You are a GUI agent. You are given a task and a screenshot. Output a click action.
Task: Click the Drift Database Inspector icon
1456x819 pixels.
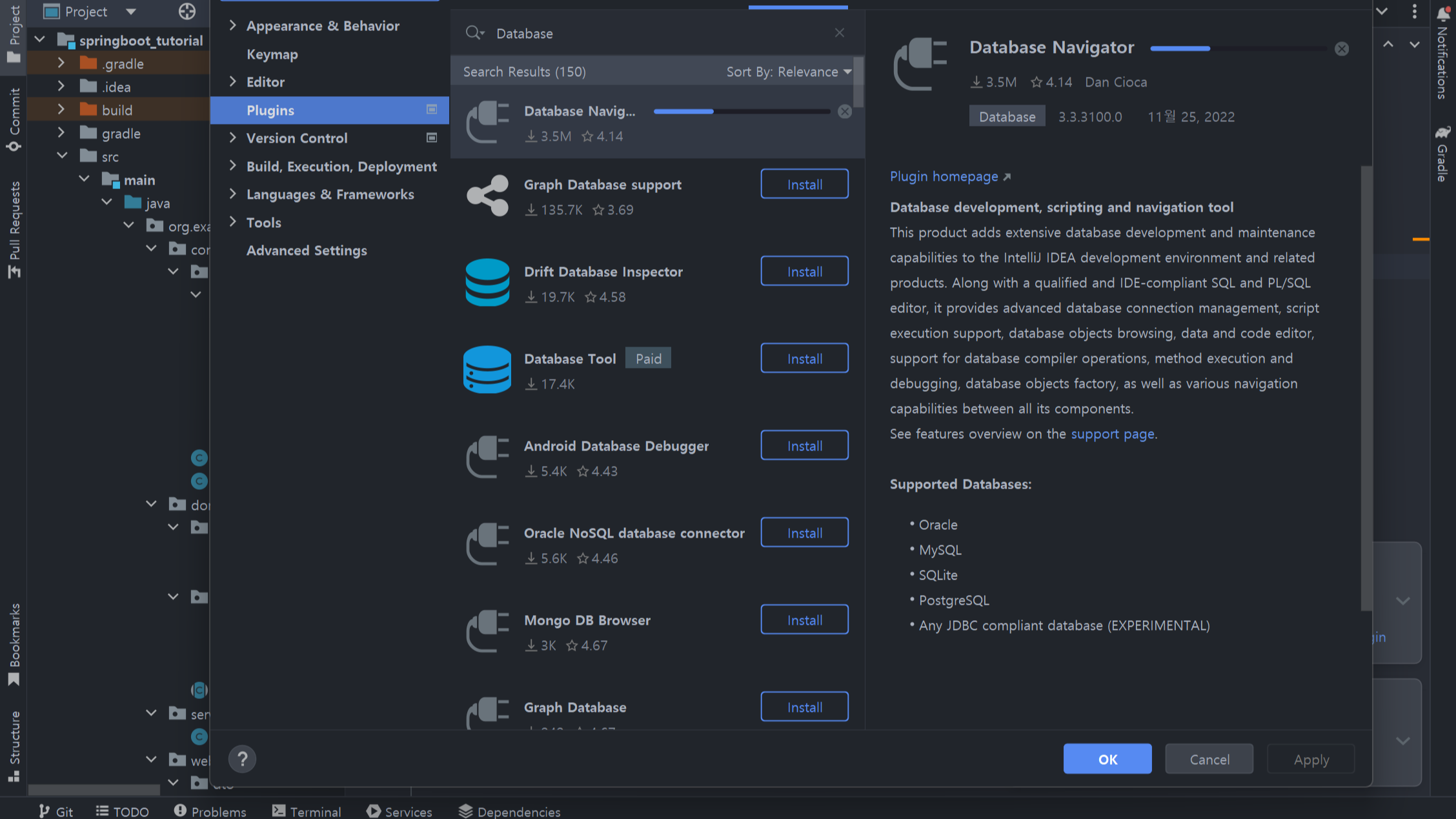tap(487, 283)
